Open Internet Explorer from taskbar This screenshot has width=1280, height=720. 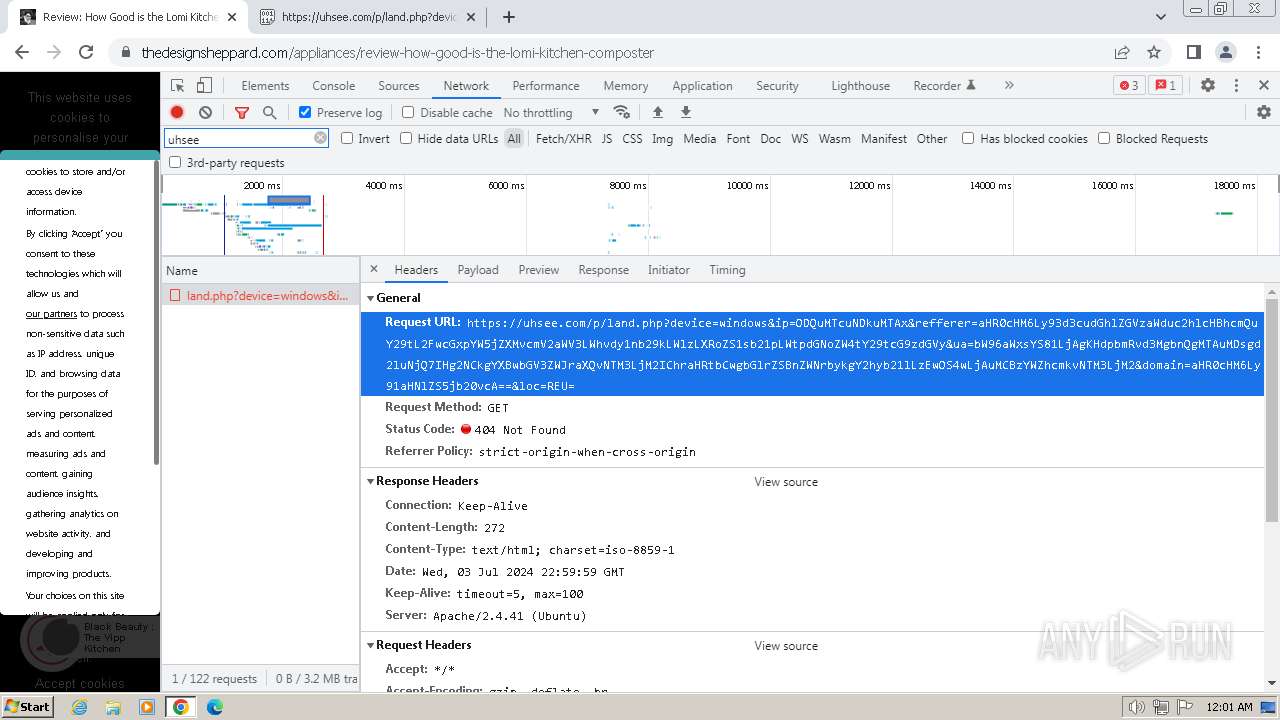coord(80,707)
